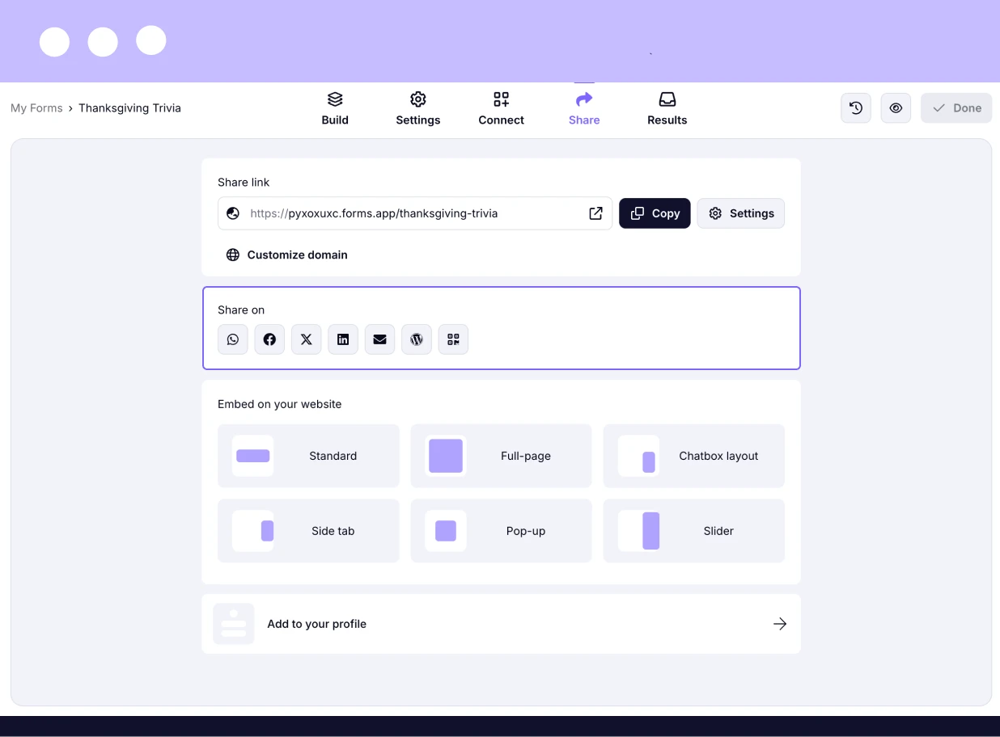Select Standard embed layout
This screenshot has width=1000, height=737.
(x=308, y=456)
